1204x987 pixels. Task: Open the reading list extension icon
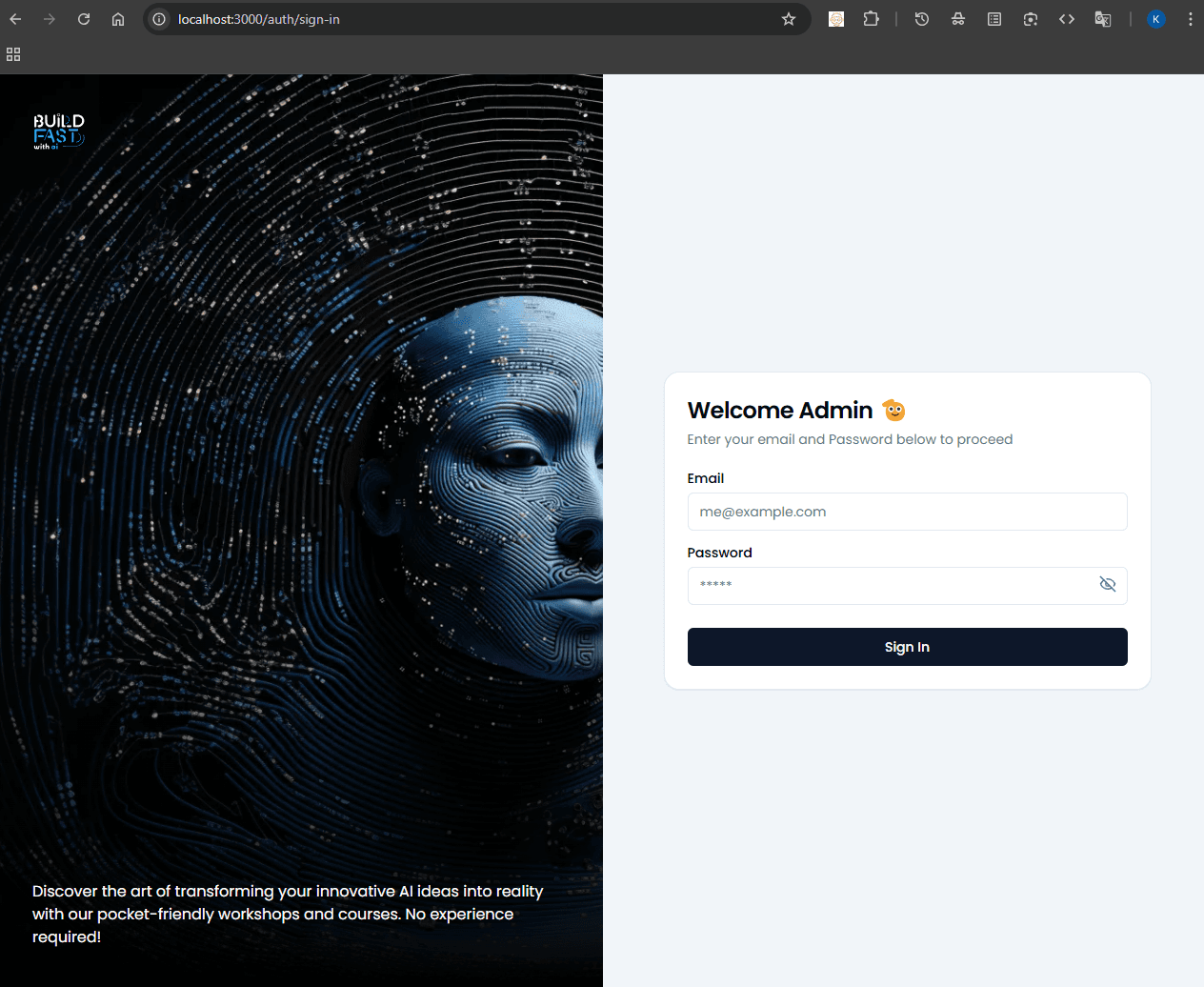point(994,19)
